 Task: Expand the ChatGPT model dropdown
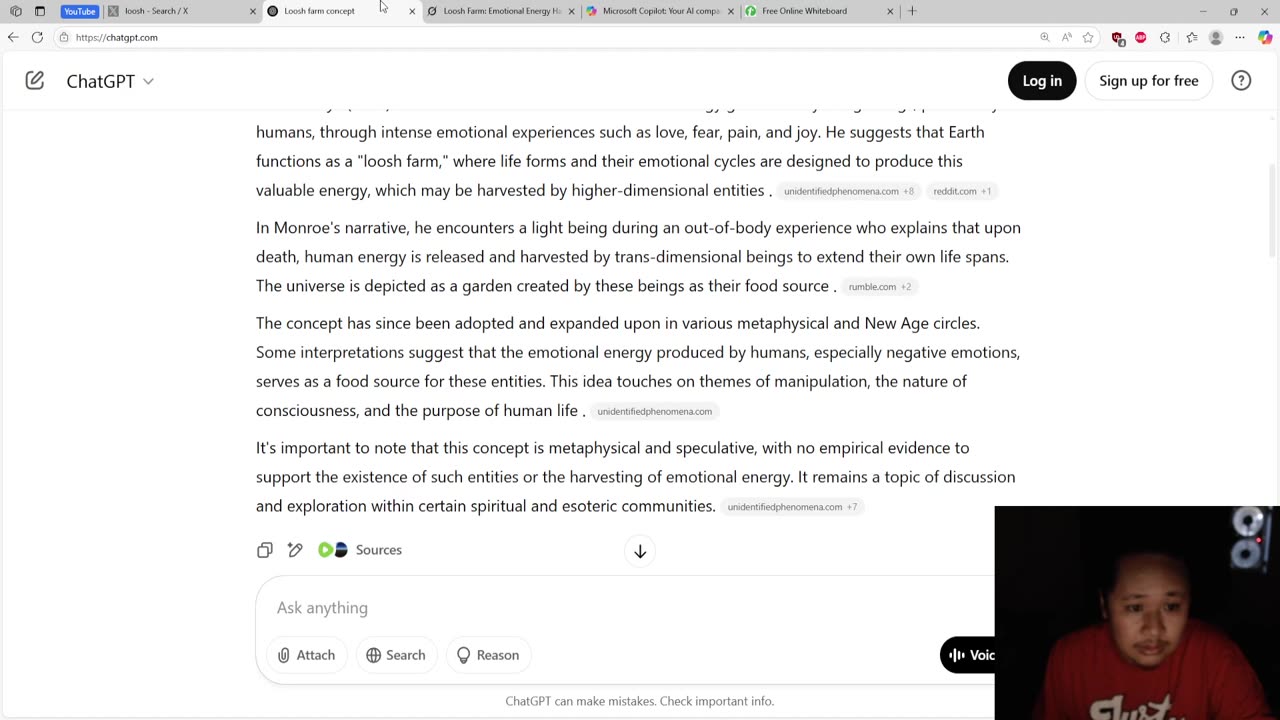pyautogui.click(x=110, y=81)
